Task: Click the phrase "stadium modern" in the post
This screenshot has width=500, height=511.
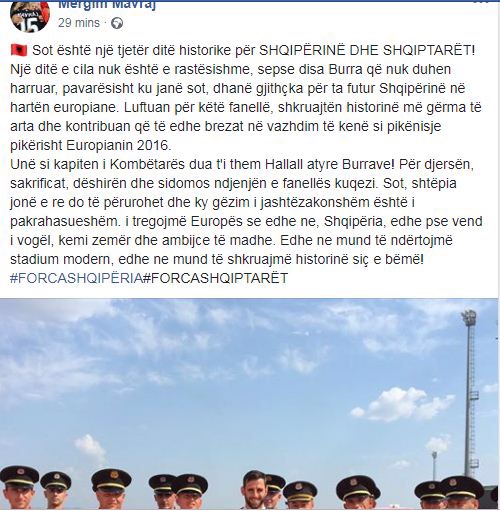Action: [61, 259]
